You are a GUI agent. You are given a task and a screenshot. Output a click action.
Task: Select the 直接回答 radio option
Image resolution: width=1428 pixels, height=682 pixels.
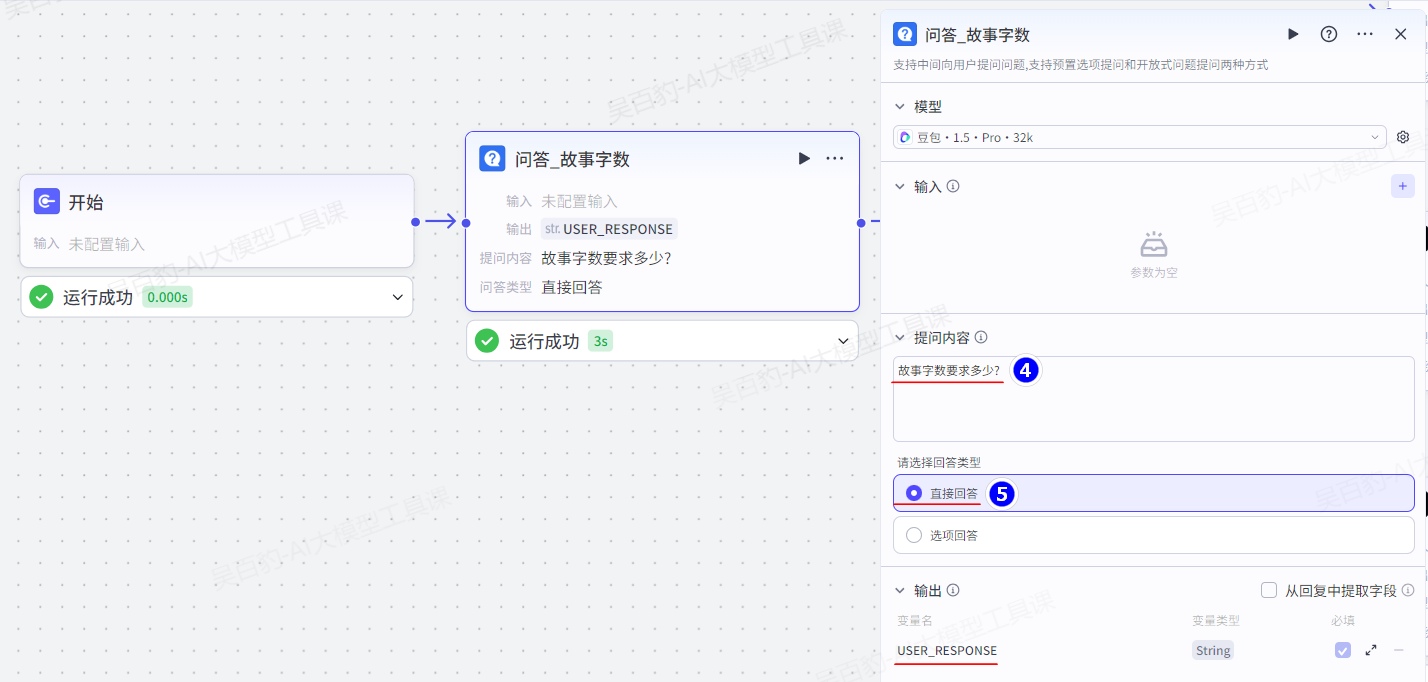(x=914, y=493)
